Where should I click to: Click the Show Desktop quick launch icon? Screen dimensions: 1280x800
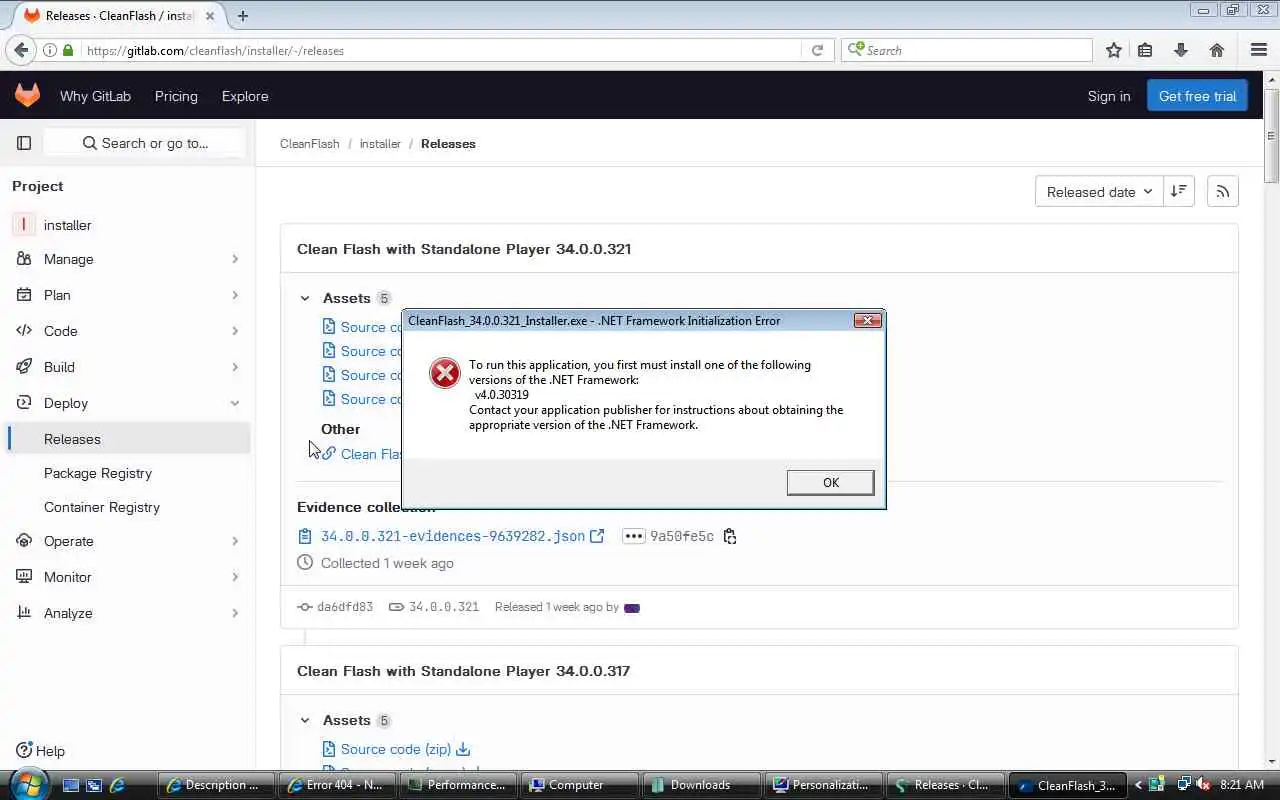click(x=71, y=785)
